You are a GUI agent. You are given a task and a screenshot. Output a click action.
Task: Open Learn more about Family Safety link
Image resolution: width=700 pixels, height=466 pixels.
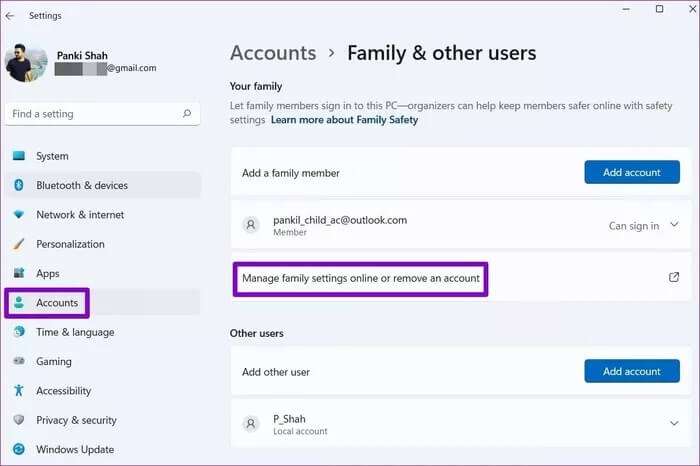344,120
